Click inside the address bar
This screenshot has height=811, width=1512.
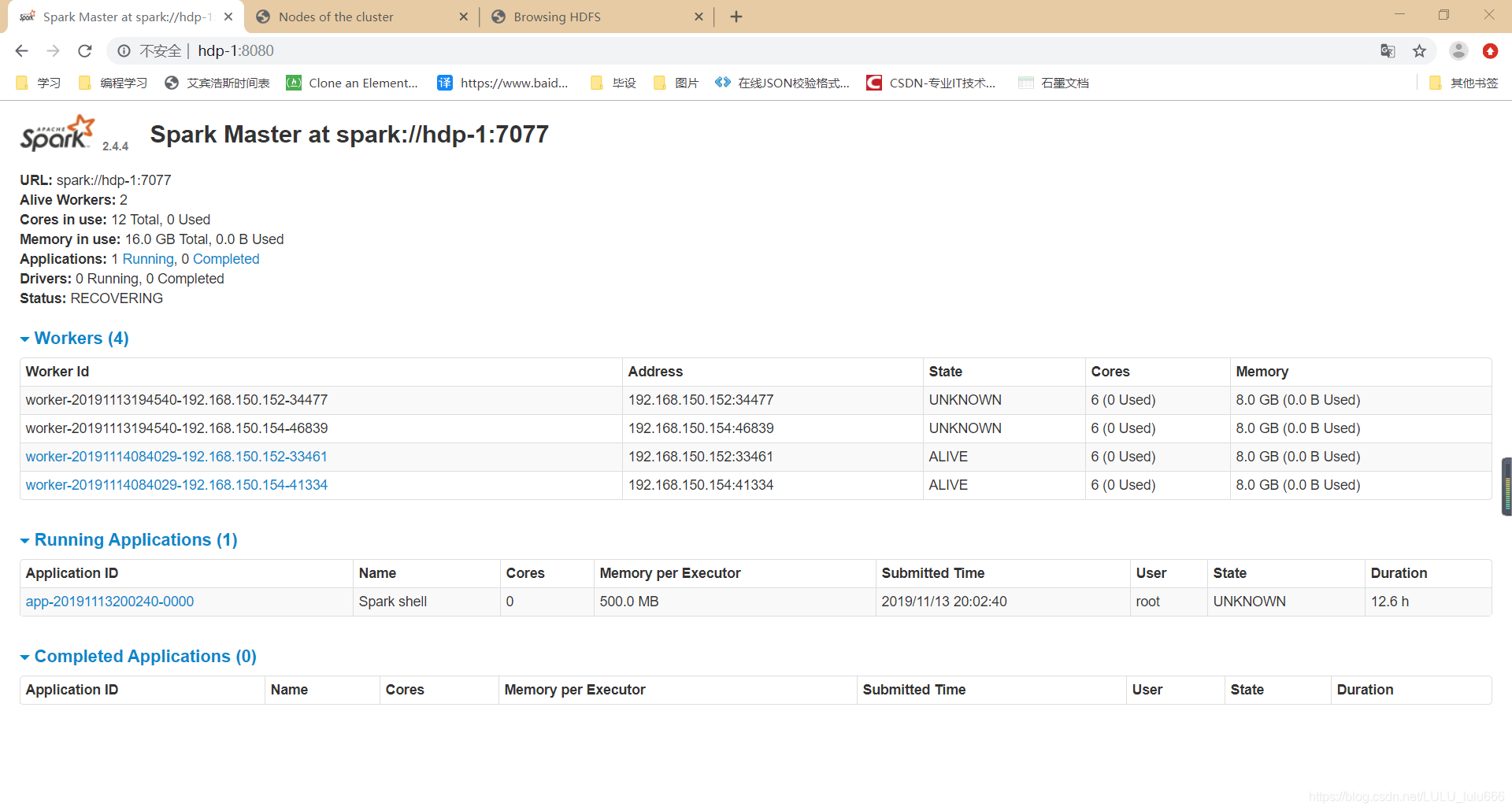pos(472,50)
